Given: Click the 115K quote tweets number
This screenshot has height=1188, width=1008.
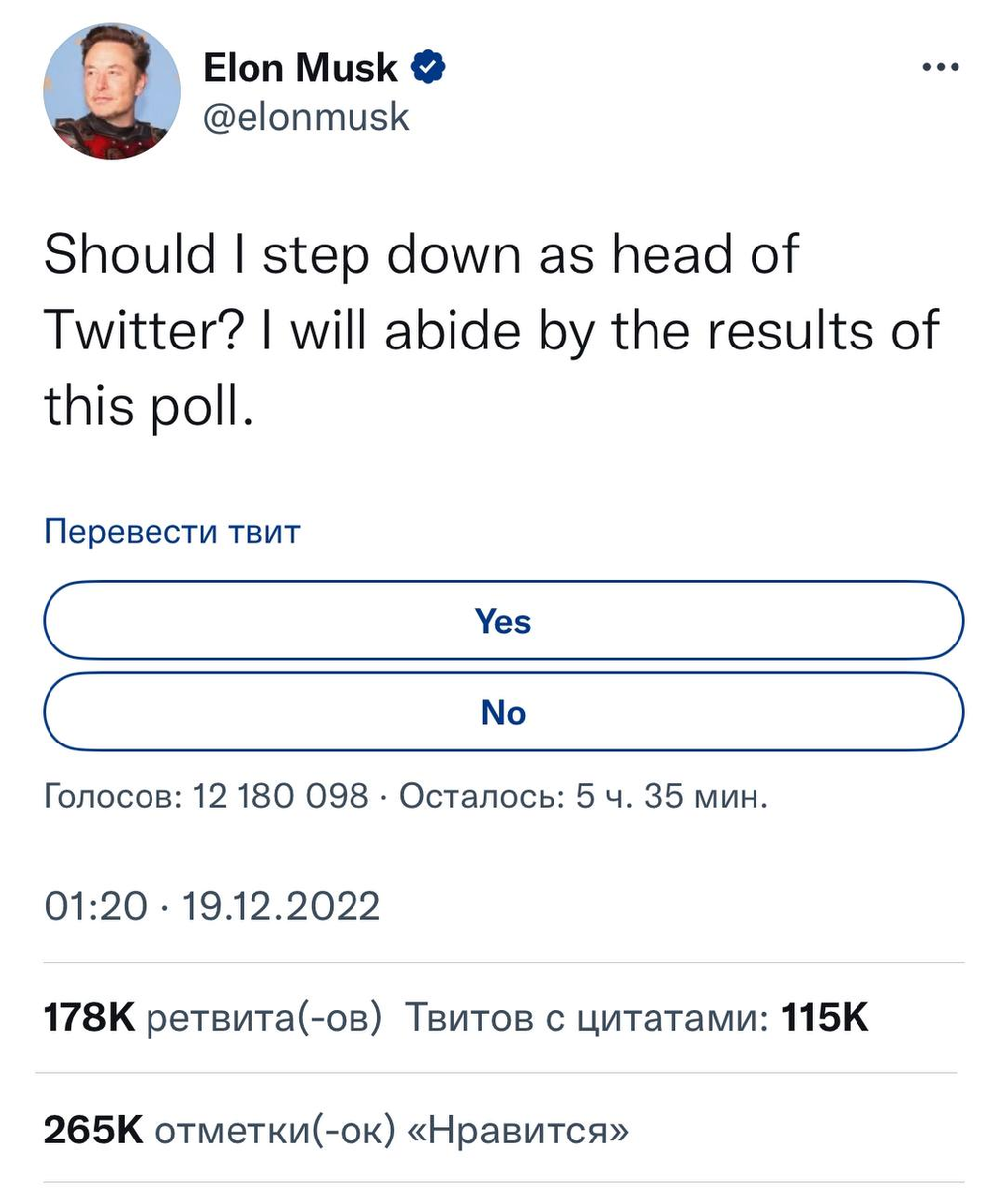Looking at the screenshot, I should (825, 1018).
